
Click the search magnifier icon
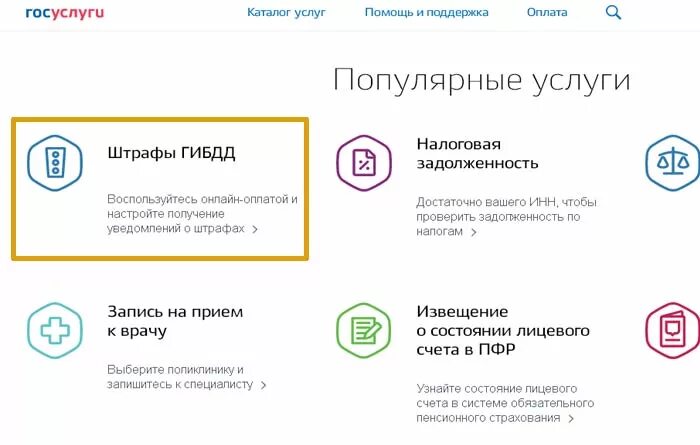click(613, 12)
